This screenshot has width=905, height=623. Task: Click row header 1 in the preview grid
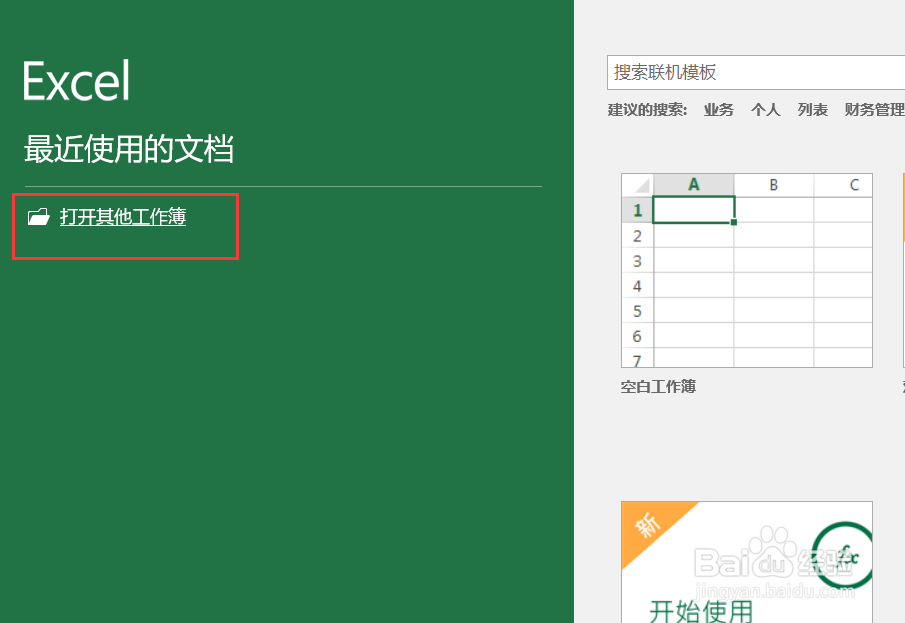point(638,210)
